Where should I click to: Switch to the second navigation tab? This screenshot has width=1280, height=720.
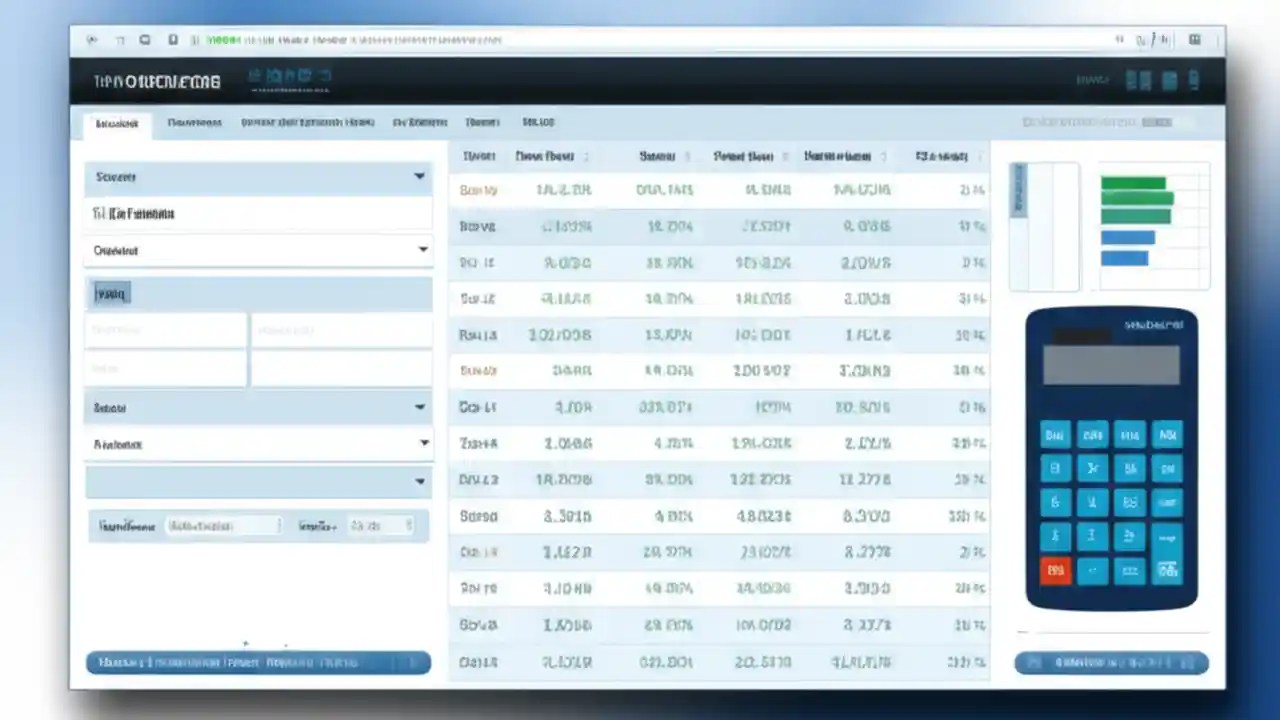point(193,122)
